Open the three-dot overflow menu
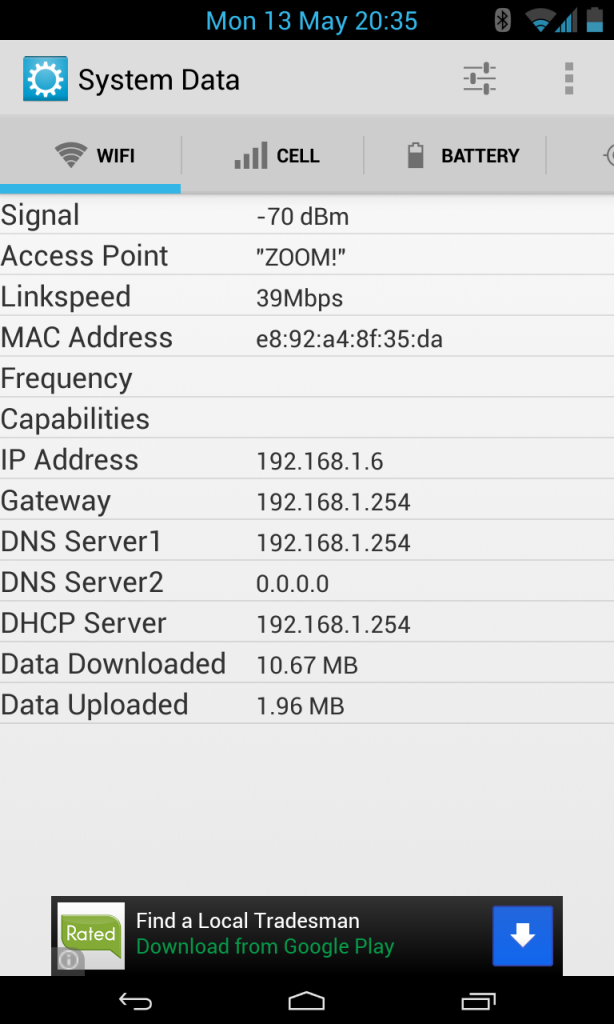Viewport: 614px width, 1024px height. 569,79
